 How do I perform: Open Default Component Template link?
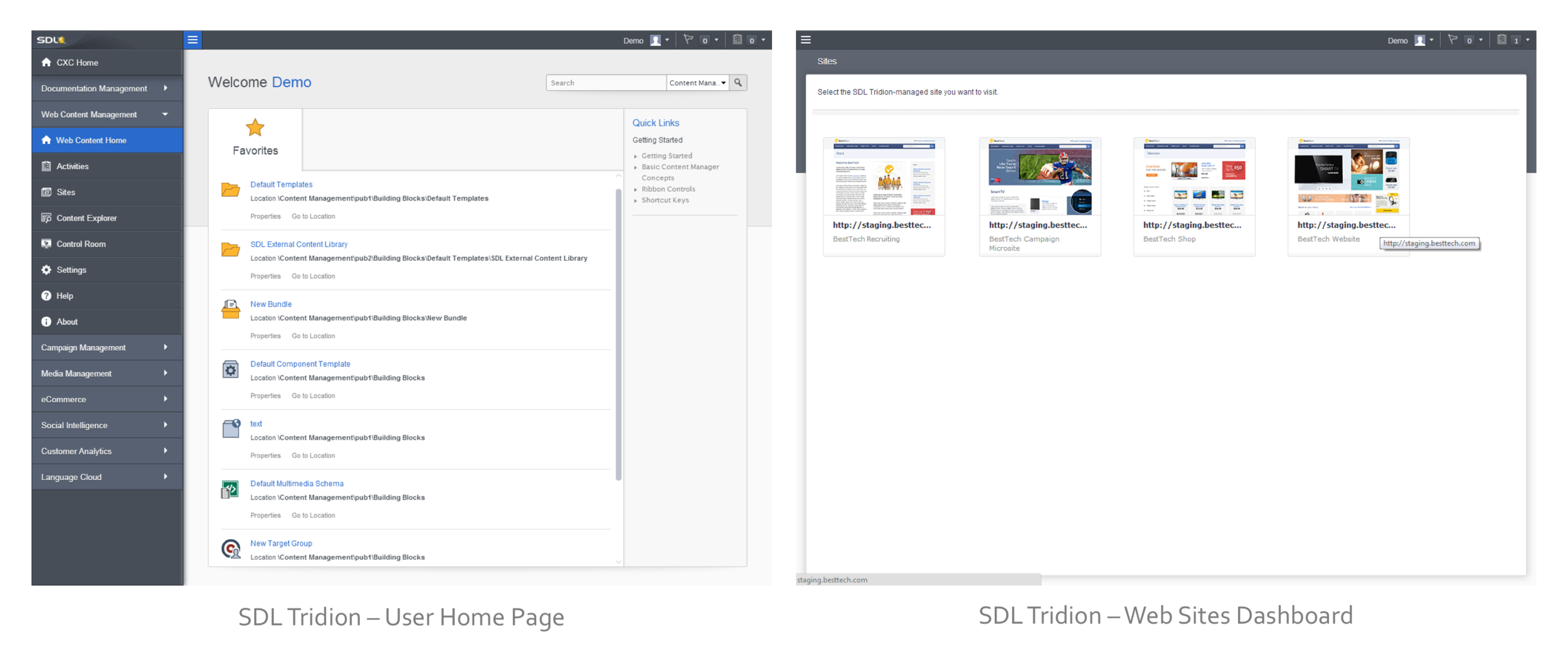tap(300, 364)
